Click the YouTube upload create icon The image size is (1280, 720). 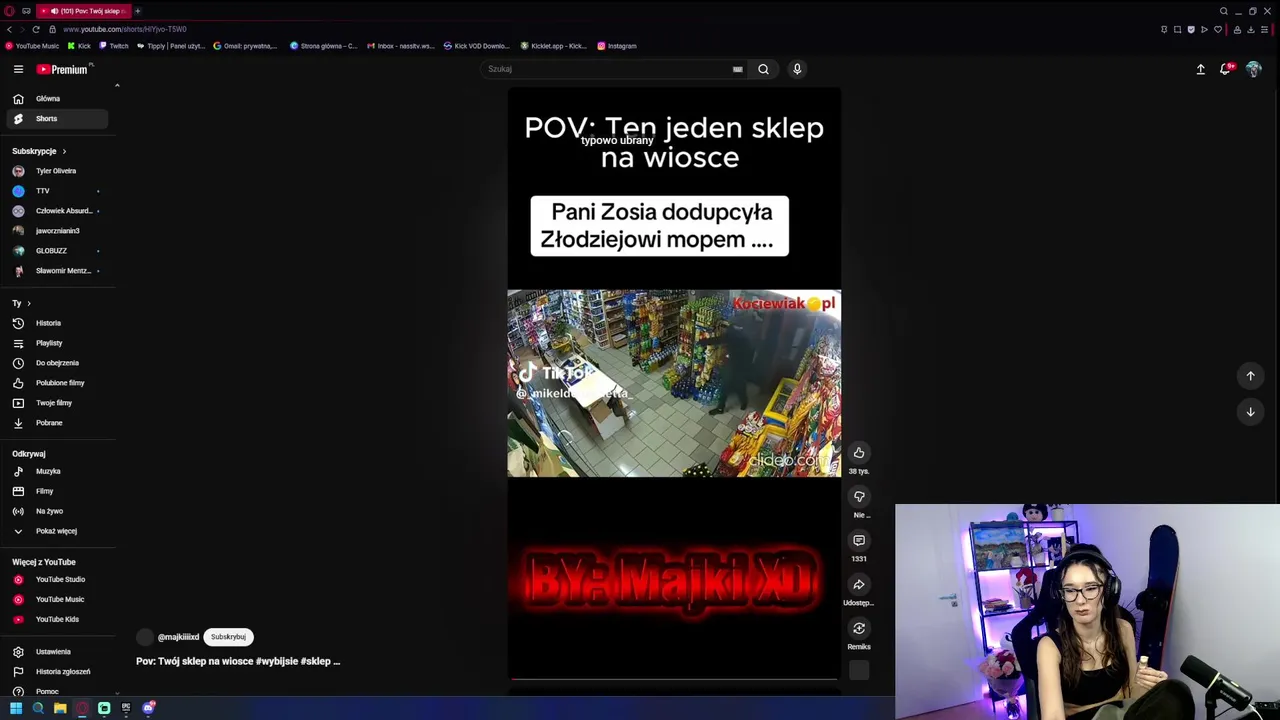click(x=1201, y=69)
